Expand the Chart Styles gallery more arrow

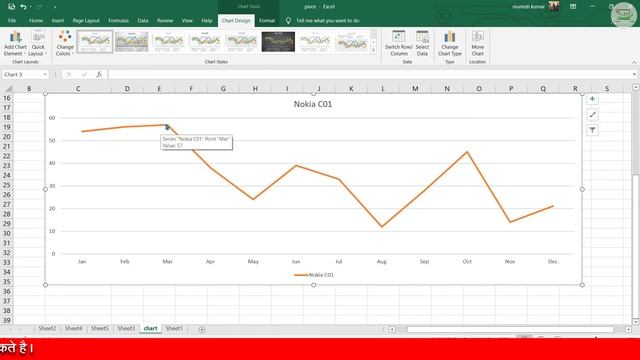pyautogui.click(x=373, y=51)
